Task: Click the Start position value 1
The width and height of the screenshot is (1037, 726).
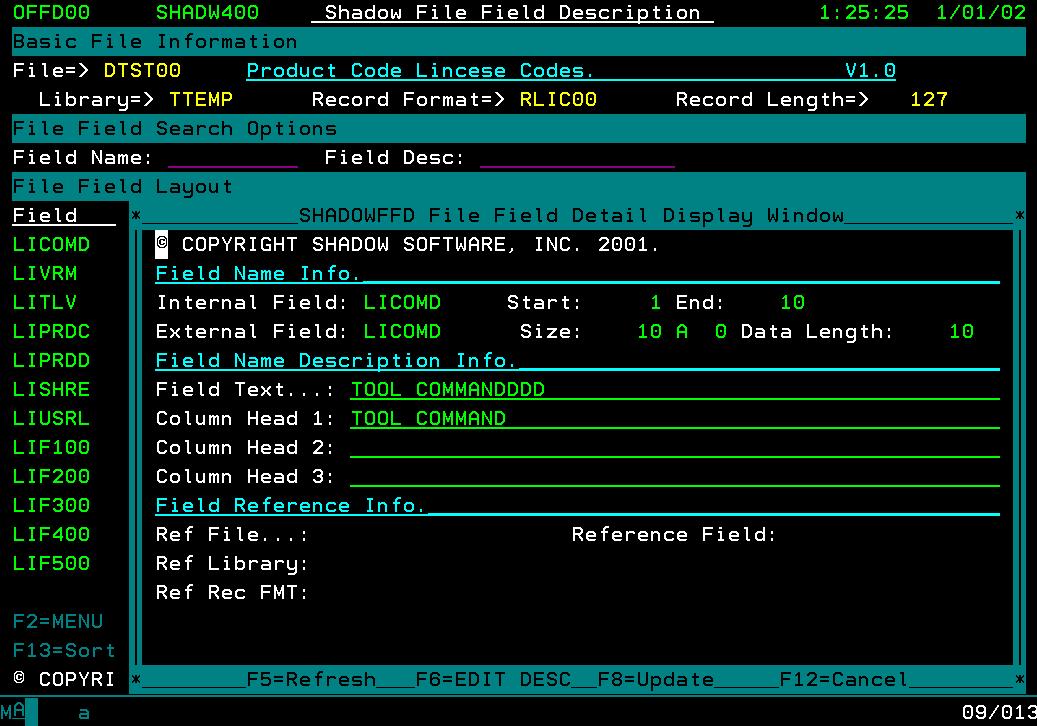Action: point(655,303)
